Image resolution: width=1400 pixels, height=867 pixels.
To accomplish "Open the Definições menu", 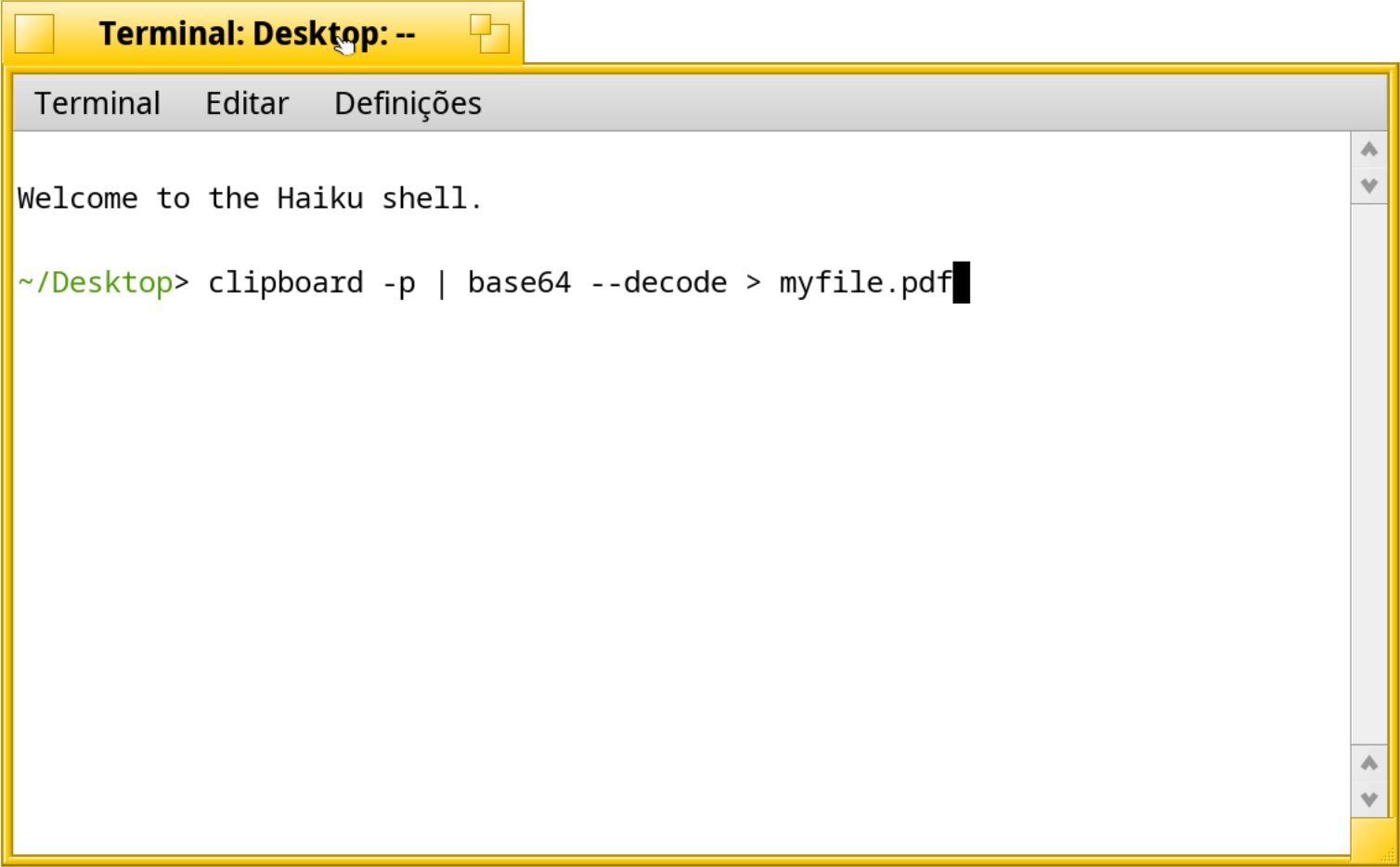I will [x=408, y=103].
